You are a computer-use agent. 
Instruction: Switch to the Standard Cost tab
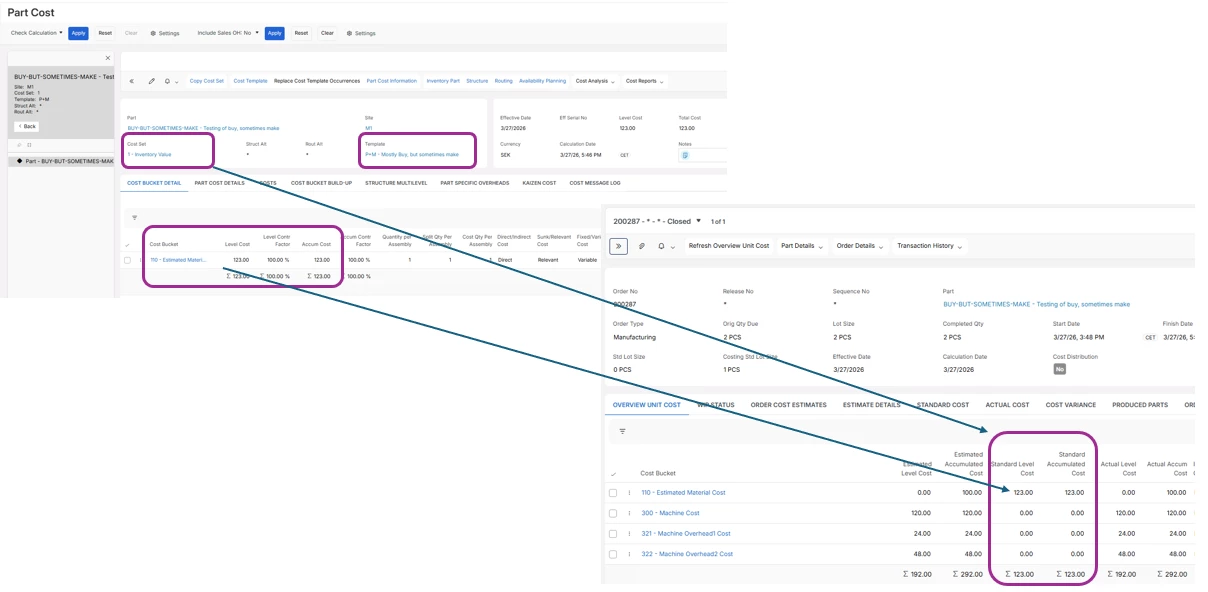click(943, 405)
